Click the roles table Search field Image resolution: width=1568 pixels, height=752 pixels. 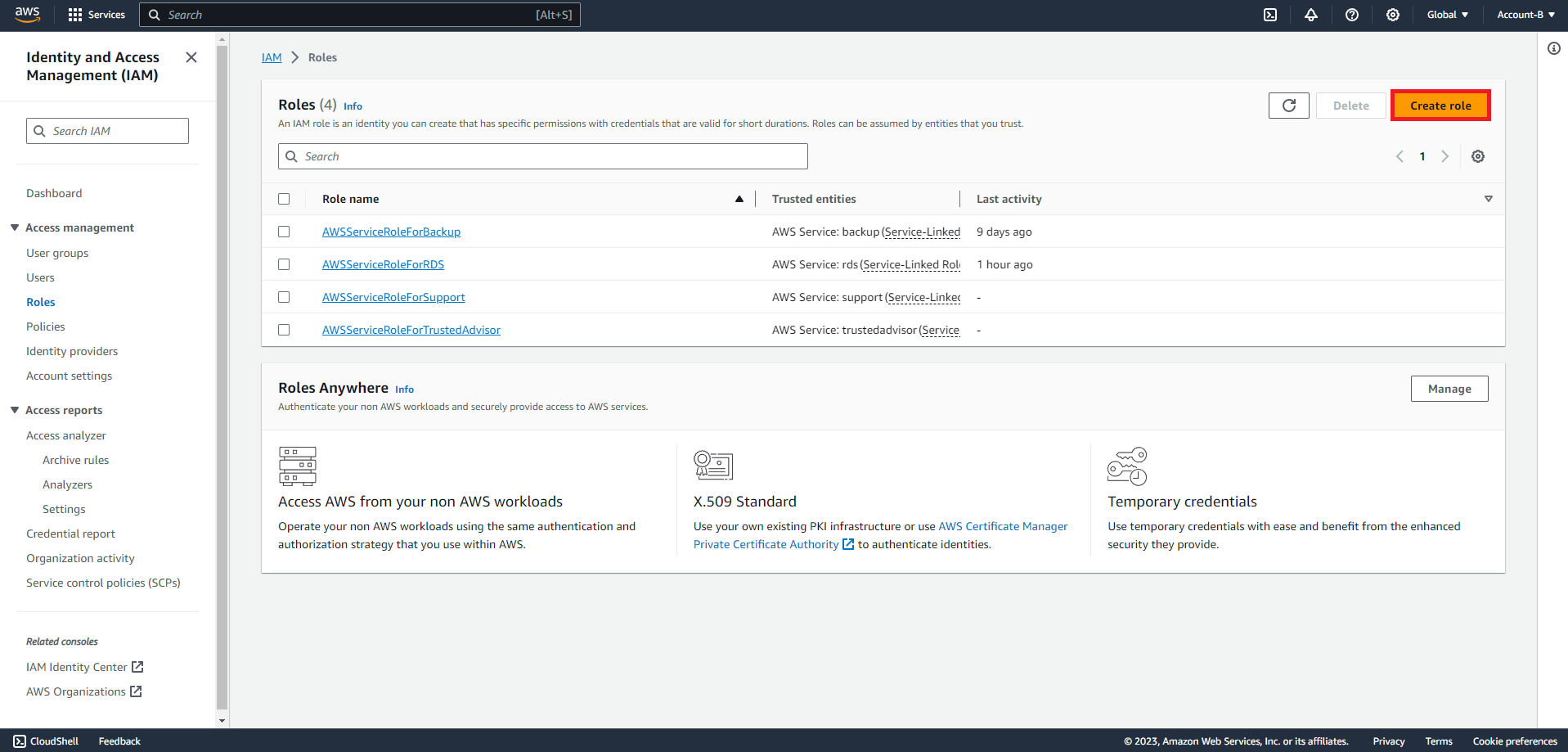(543, 156)
